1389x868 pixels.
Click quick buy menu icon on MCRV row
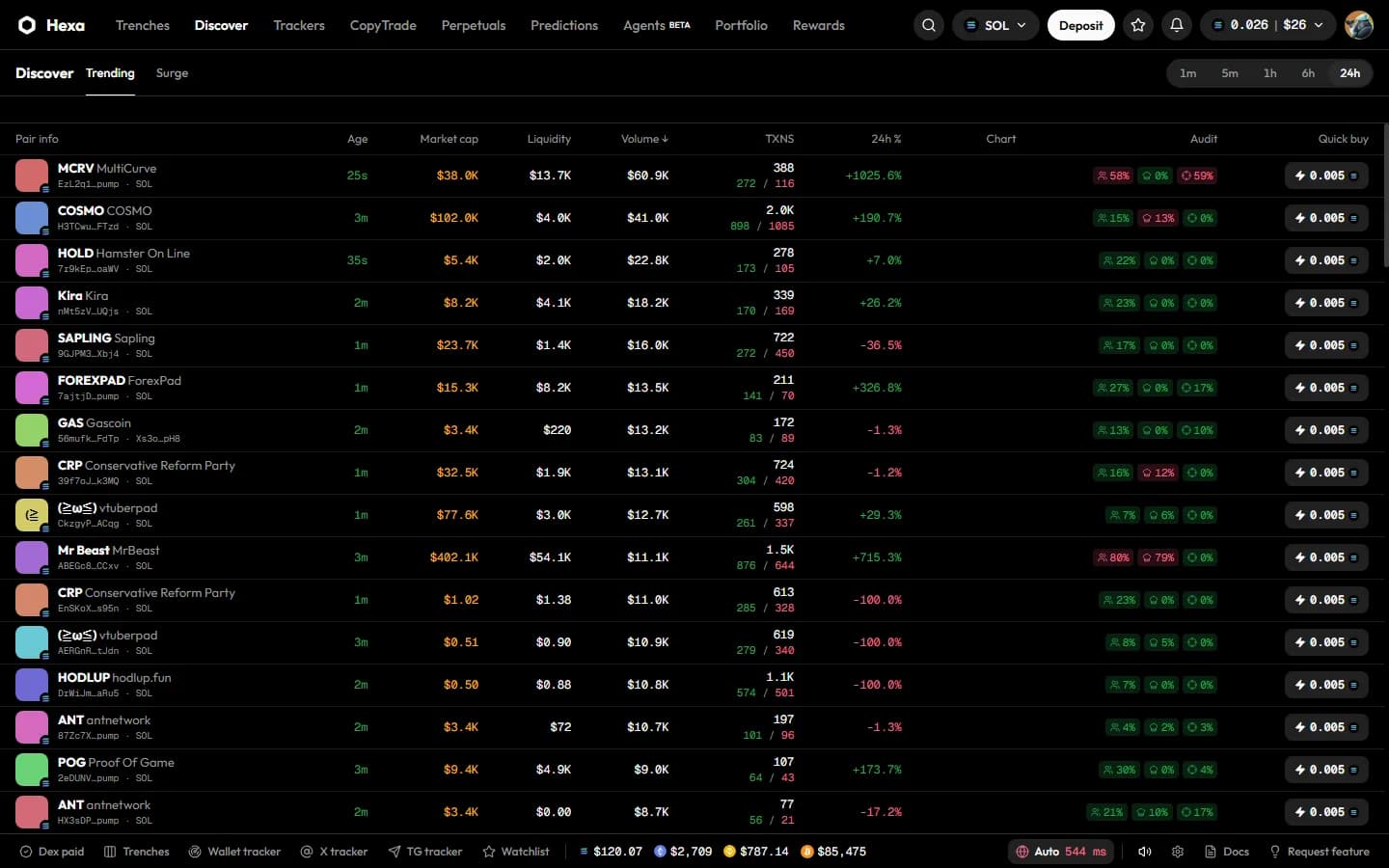(1353, 176)
